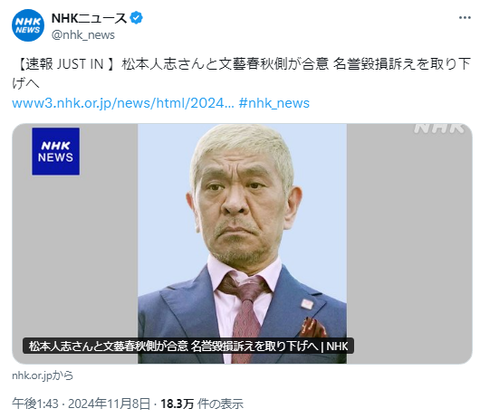The width and height of the screenshot is (480, 418).
Task: Click the red necktie in the card photo
Action: click(245, 317)
